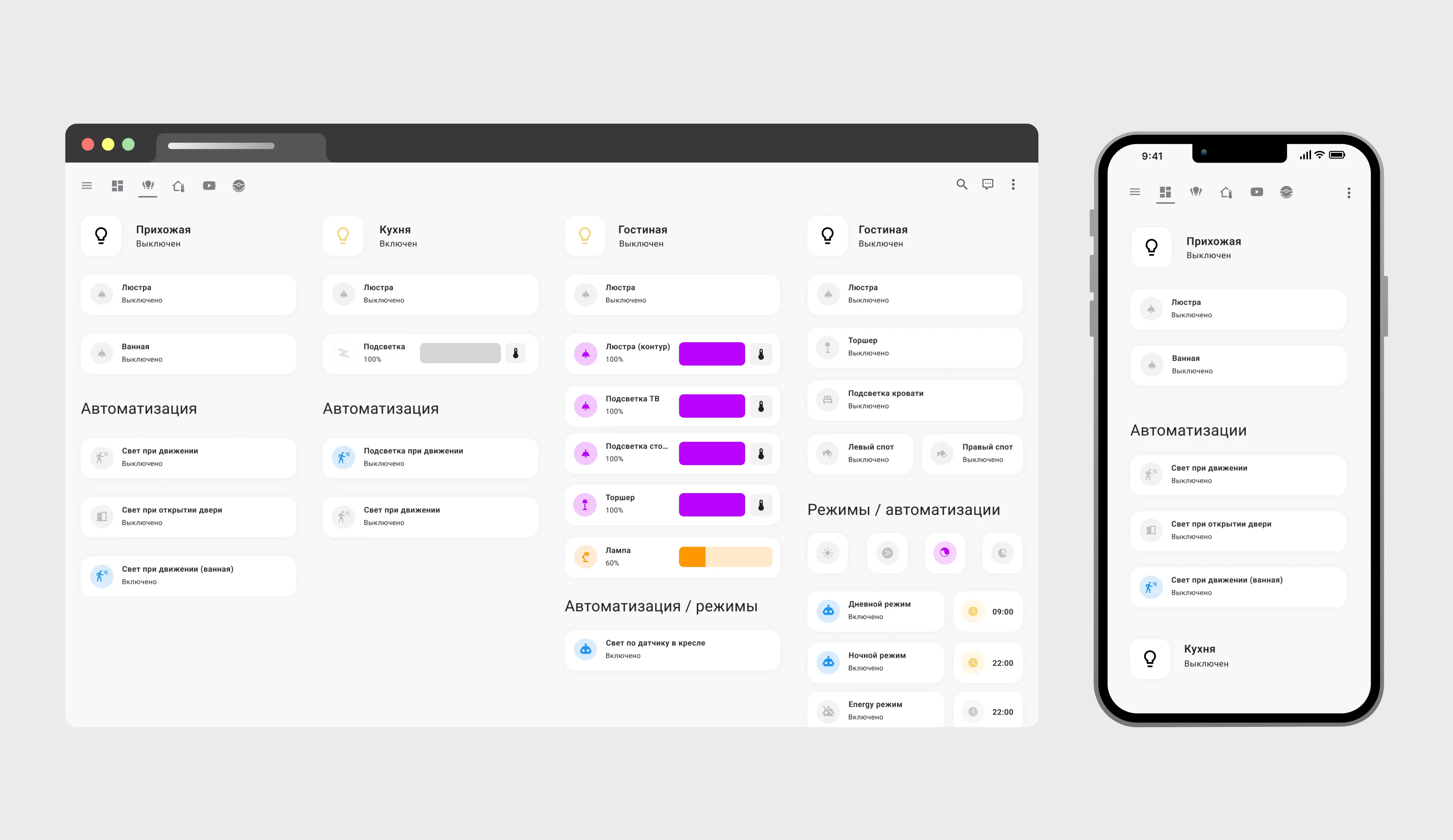Drag the Подсветка brightness slider
1453x840 pixels.
click(462, 352)
